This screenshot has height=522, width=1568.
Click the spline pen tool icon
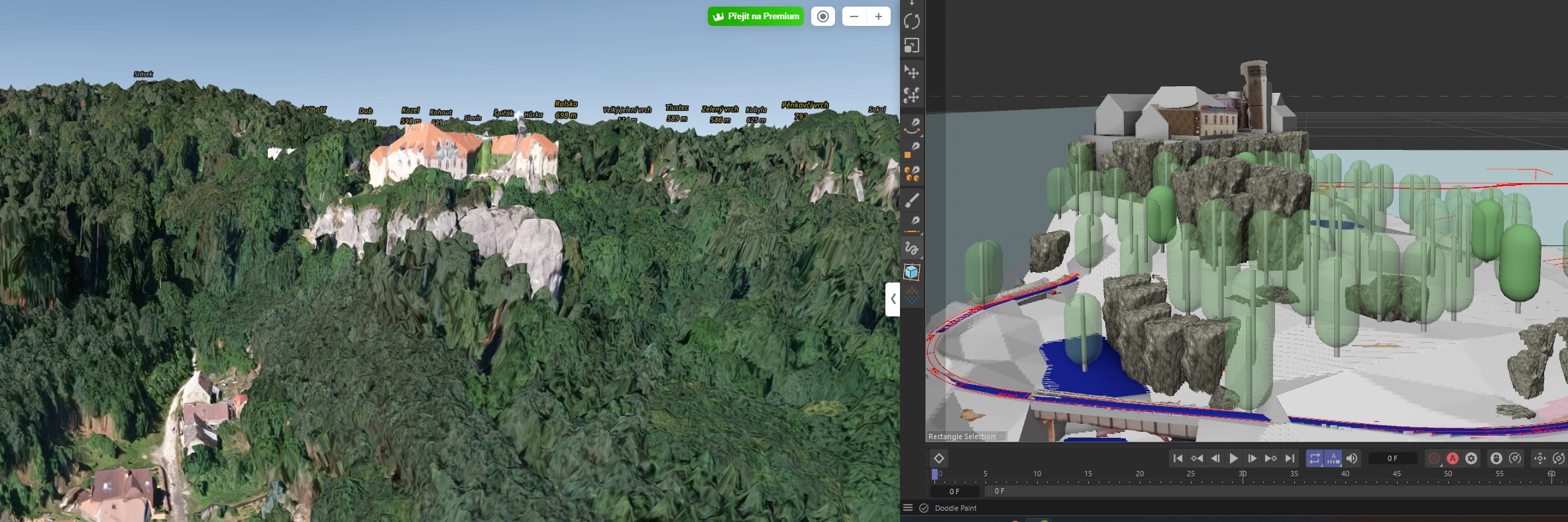[912, 125]
